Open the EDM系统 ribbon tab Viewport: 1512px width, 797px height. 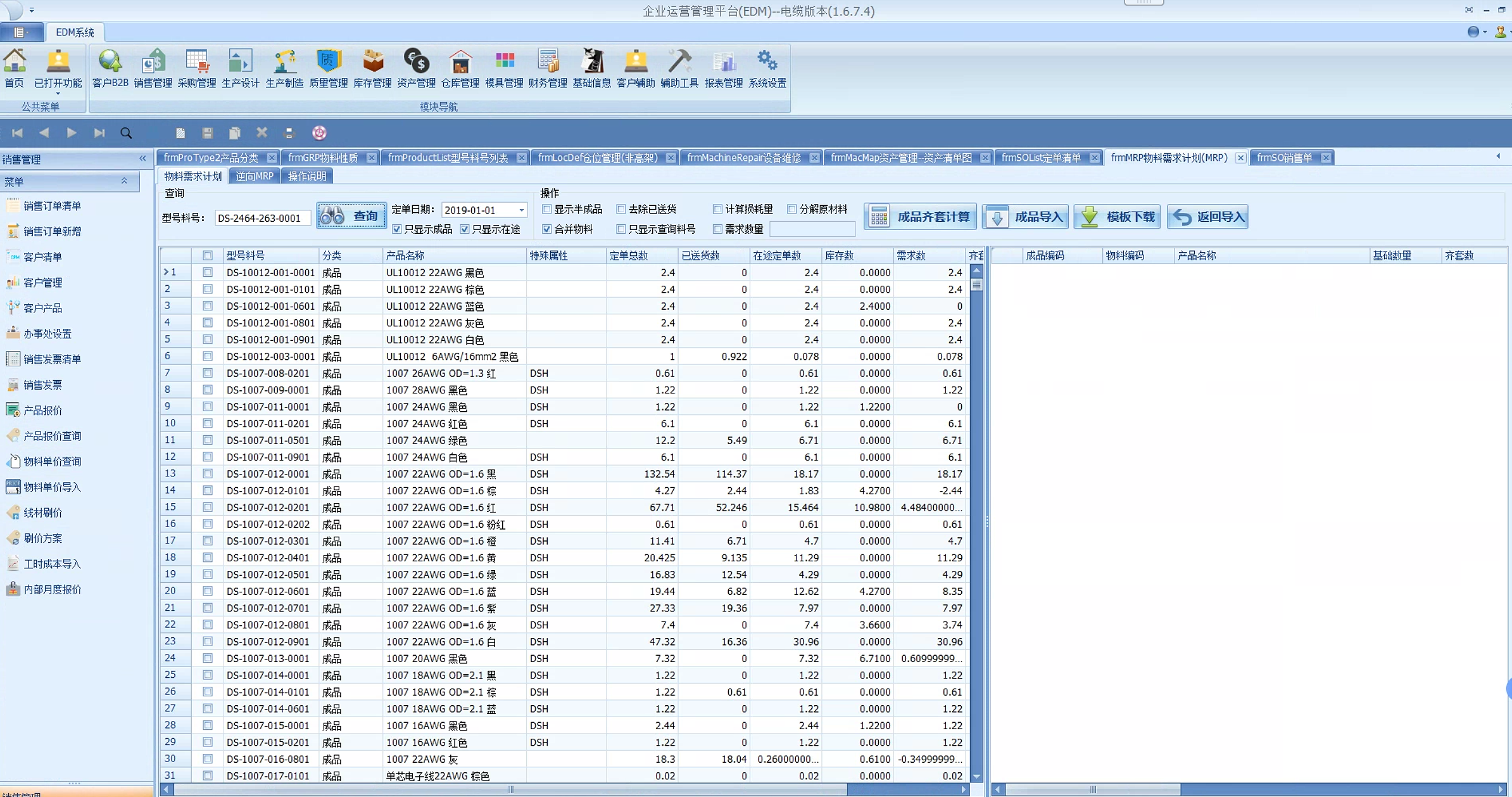(x=74, y=32)
